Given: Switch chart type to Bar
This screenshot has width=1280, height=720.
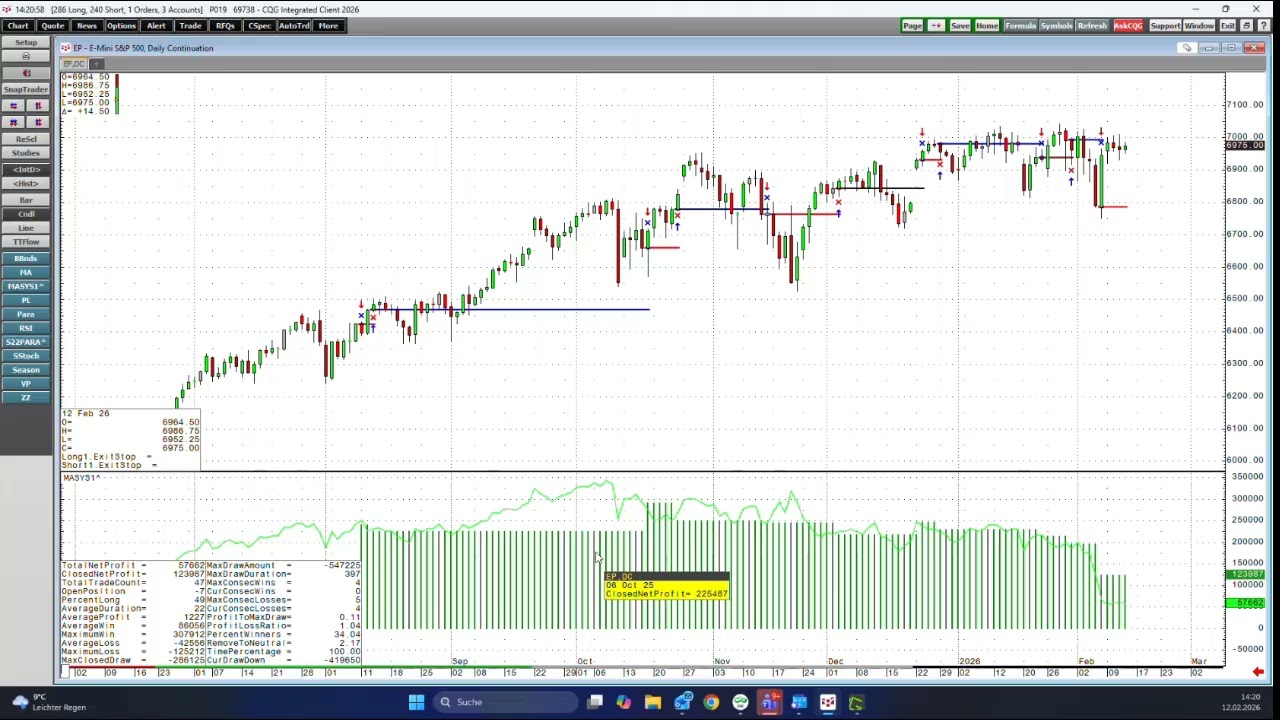Looking at the screenshot, I should click(26, 201).
